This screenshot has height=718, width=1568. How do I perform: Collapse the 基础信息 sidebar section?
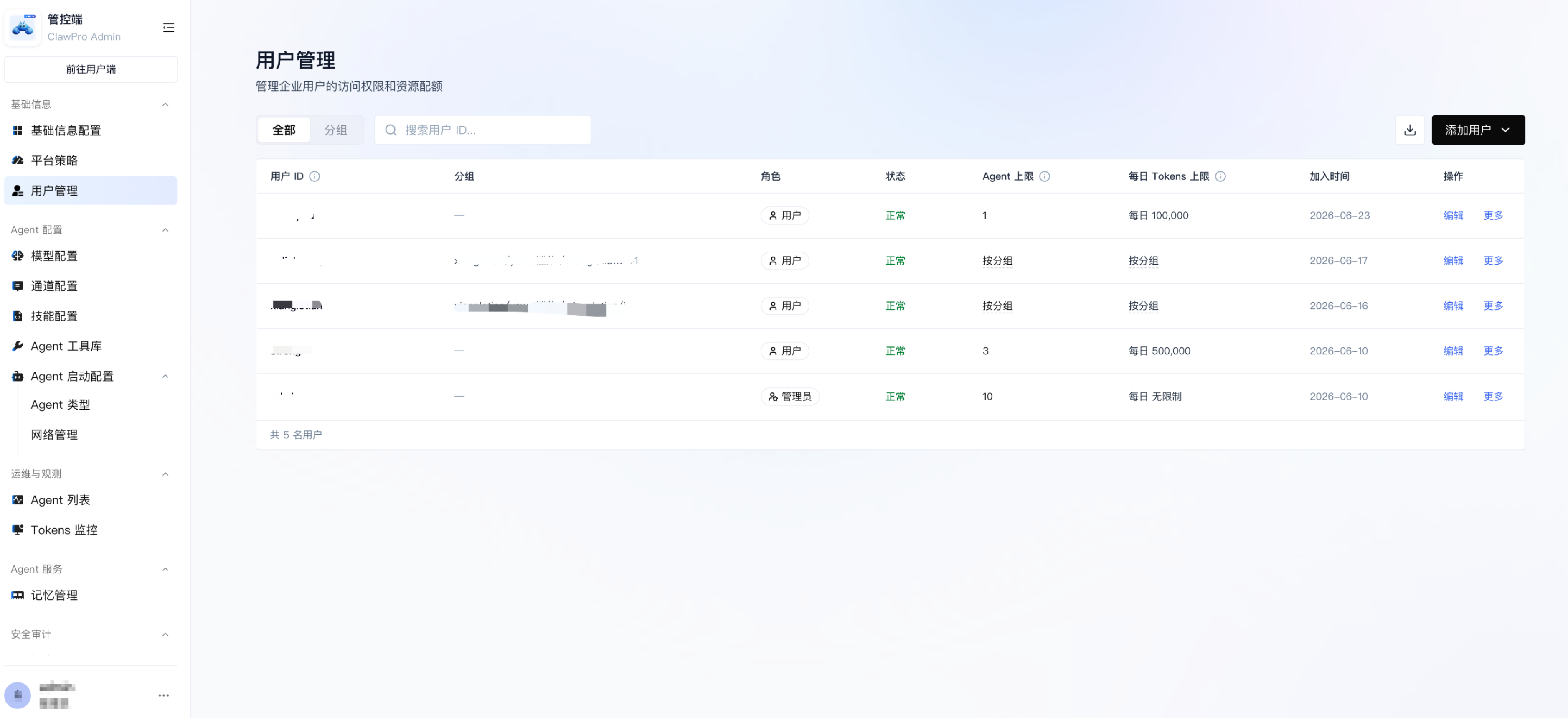165,104
